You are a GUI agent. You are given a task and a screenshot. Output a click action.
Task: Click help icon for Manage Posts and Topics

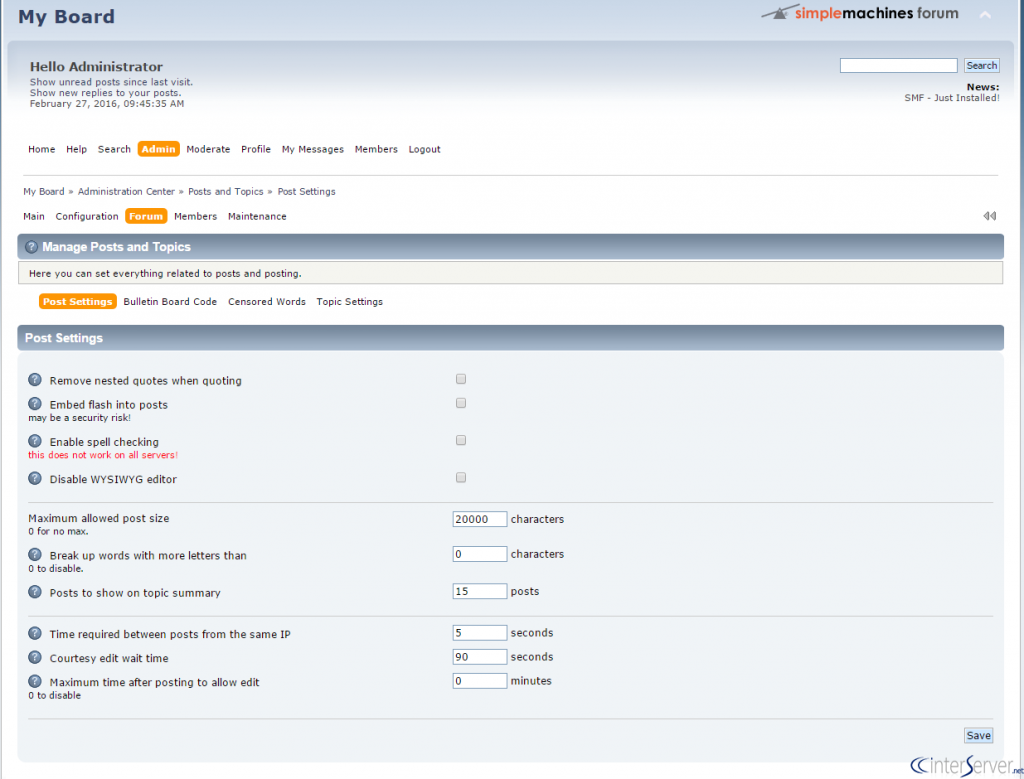pyautogui.click(x=31, y=247)
